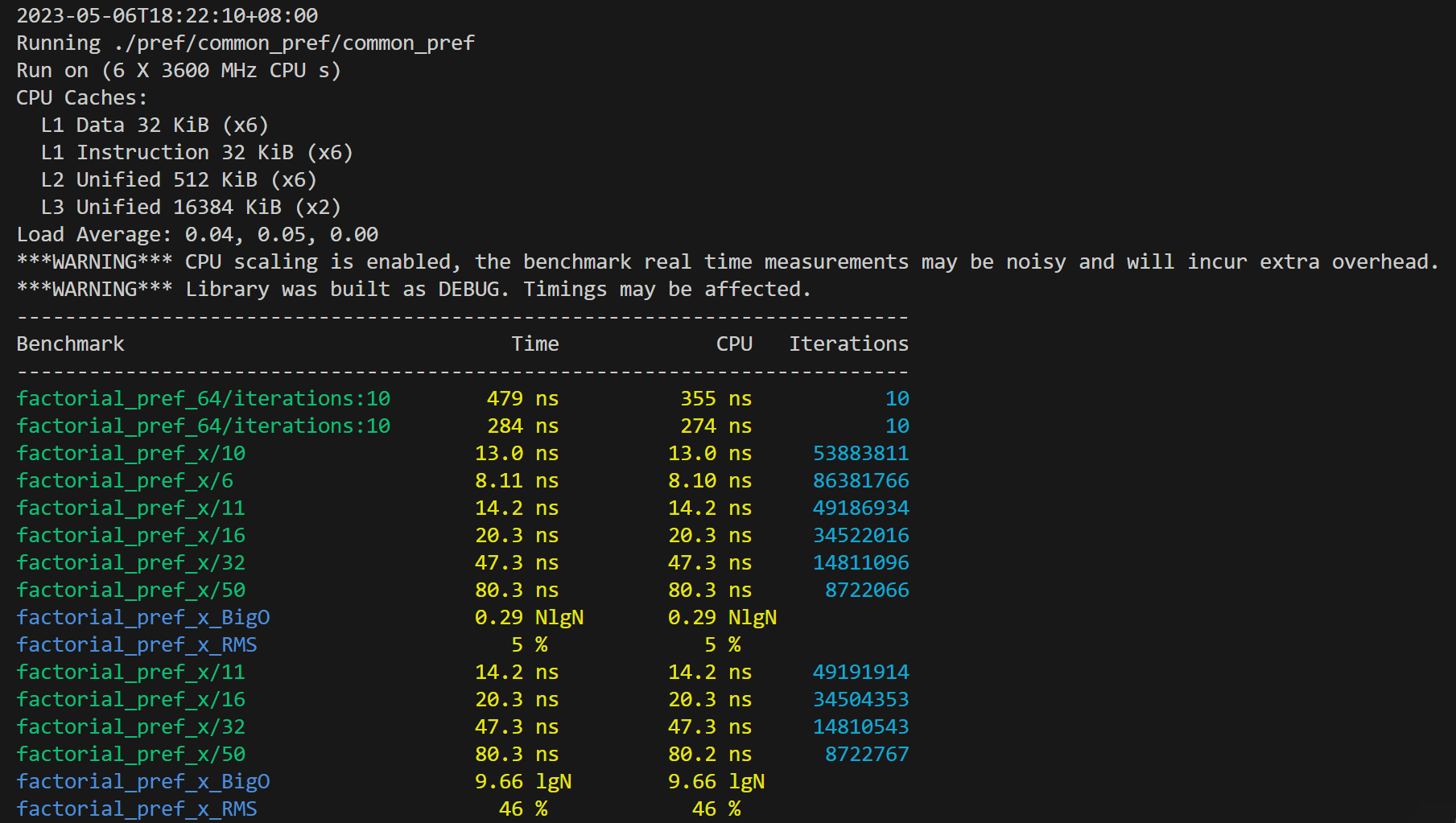The width and height of the screenshot is (1456, 823).
Task: Click the iterations count 14810543
Action: [x=861, y=726]
